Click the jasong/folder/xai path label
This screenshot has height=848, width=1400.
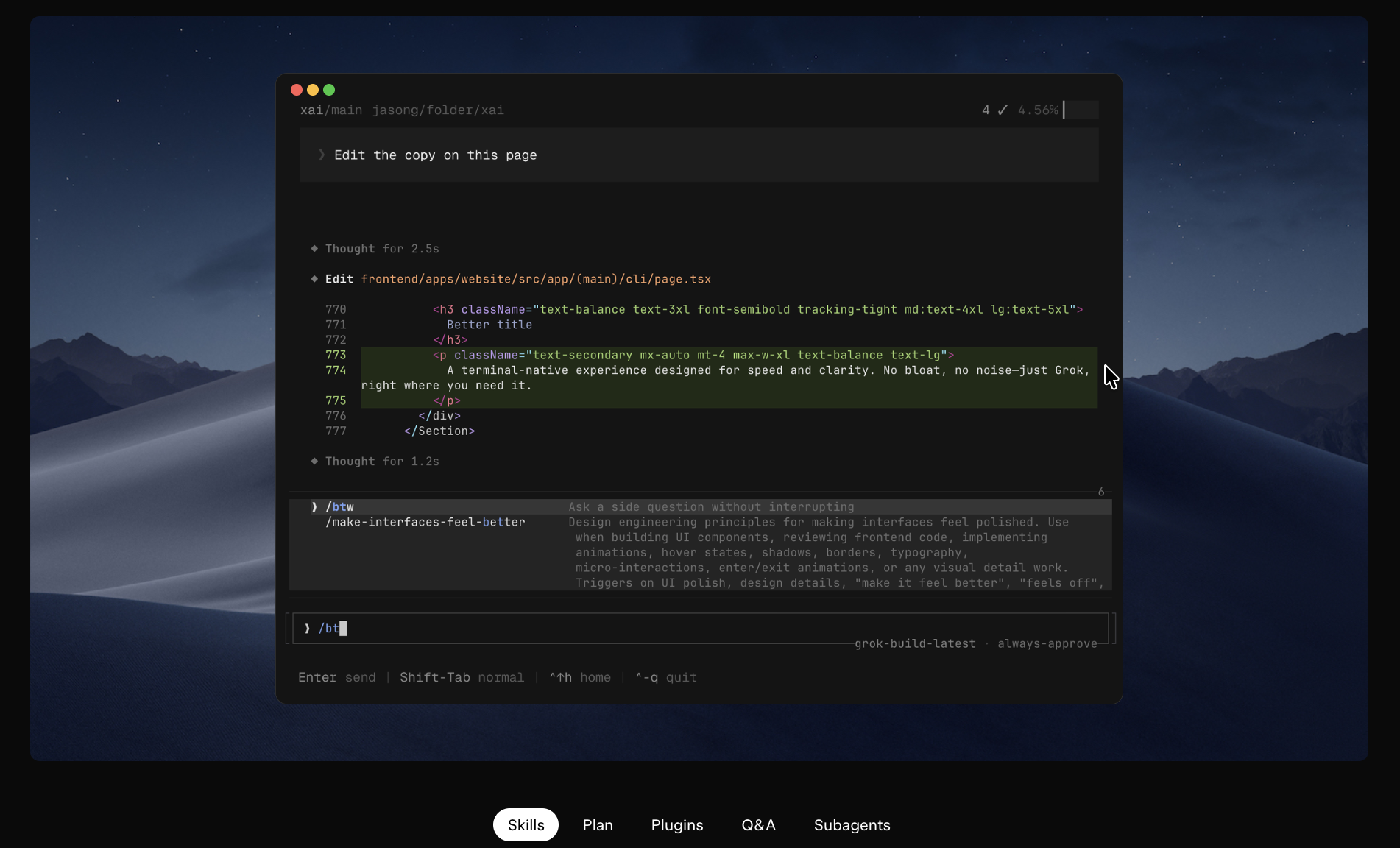438,110
